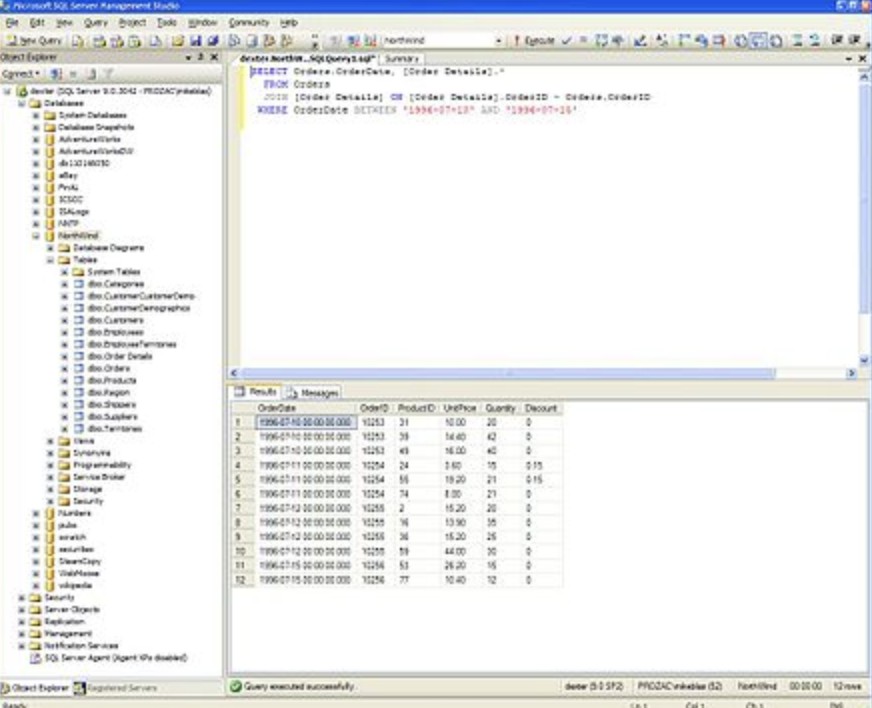The width and height of the screenshot is (872, 708).
Task: Click Analyze Query in Tuning Advisor icon
Action: (x=617, y=40)
